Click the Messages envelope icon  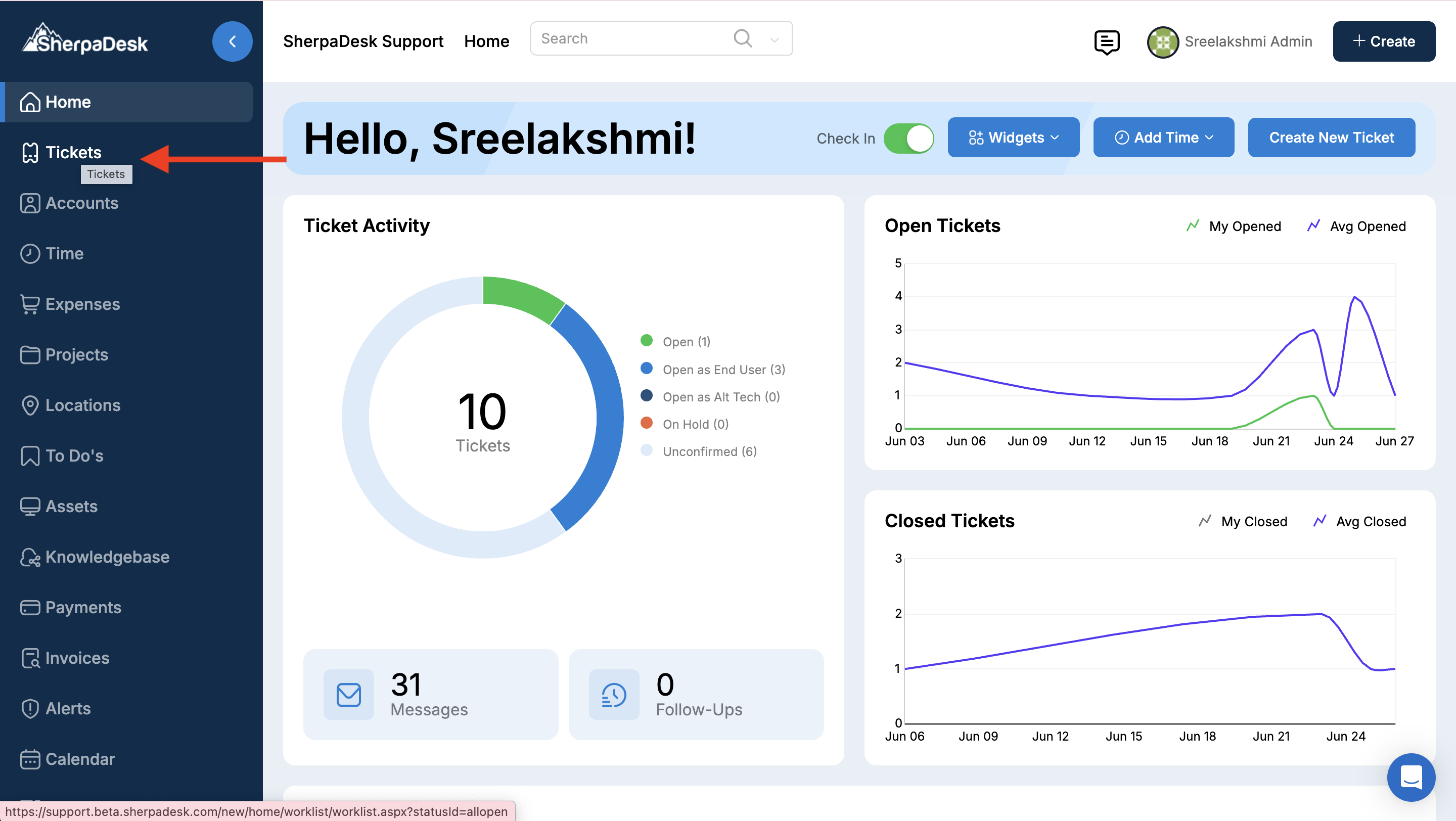[x=349, y=694]
